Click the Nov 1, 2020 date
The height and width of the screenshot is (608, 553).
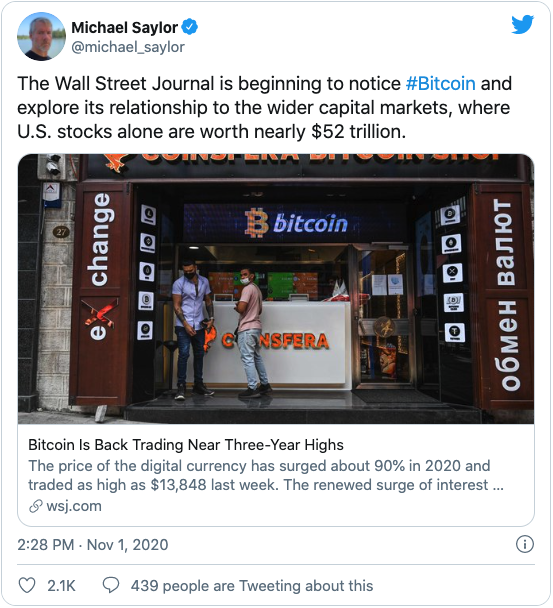coord(128,545)
